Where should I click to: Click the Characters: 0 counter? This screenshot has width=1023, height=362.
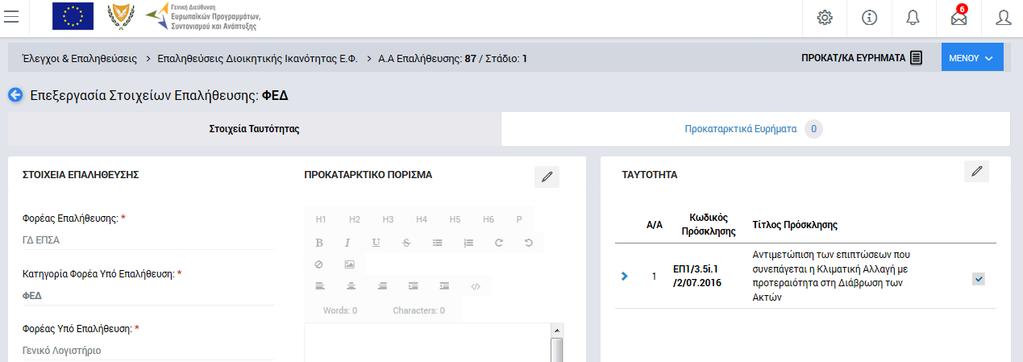coord(419,310)
